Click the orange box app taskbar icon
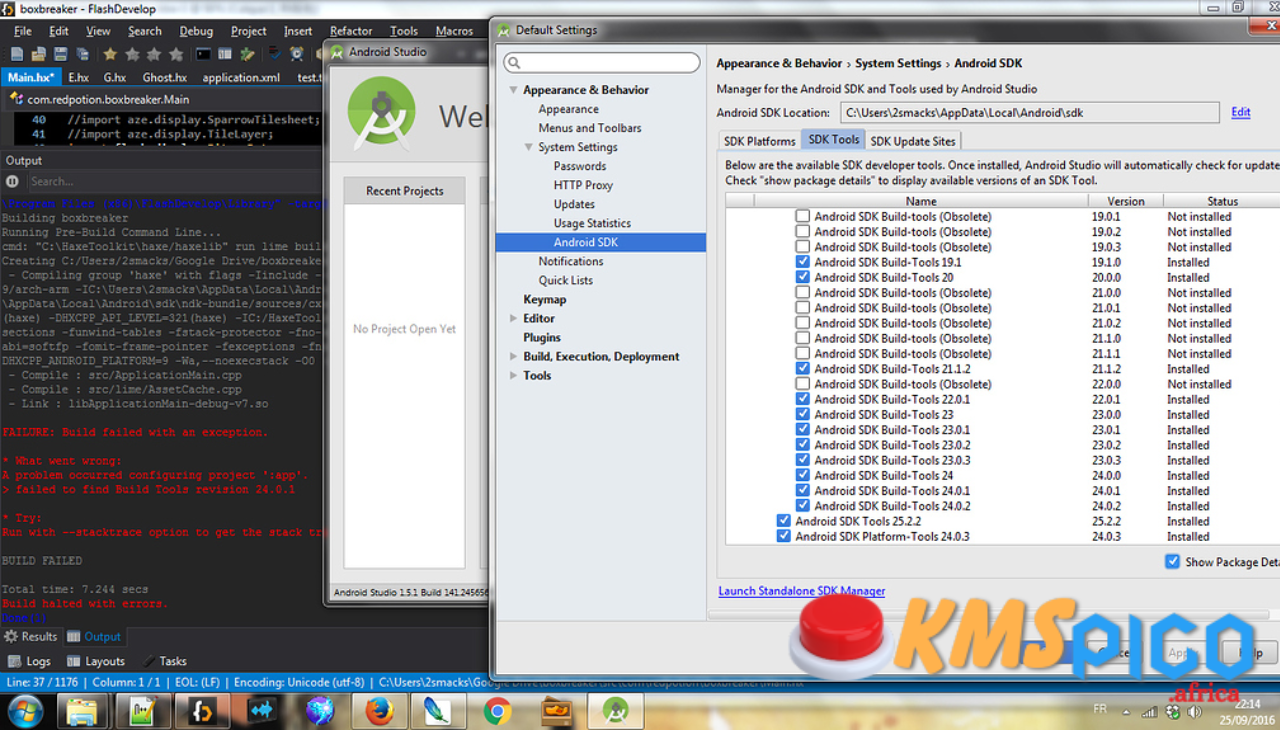The image size is (1280, 730). pyautogui.click(x=556, y=711)
